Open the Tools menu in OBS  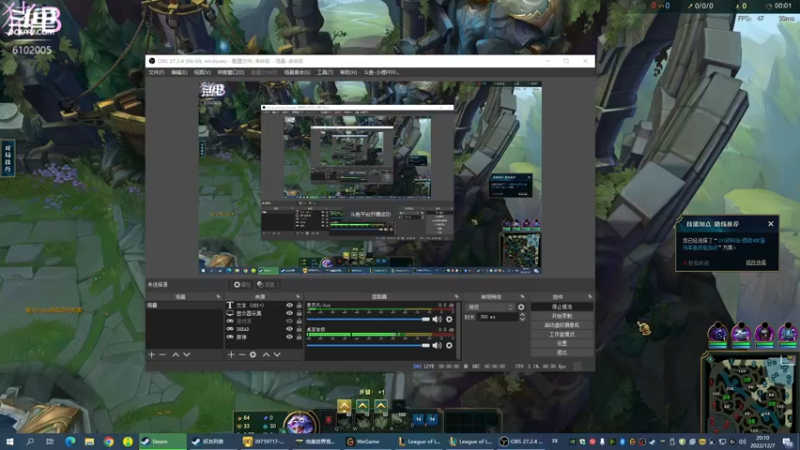pos(325,72)
